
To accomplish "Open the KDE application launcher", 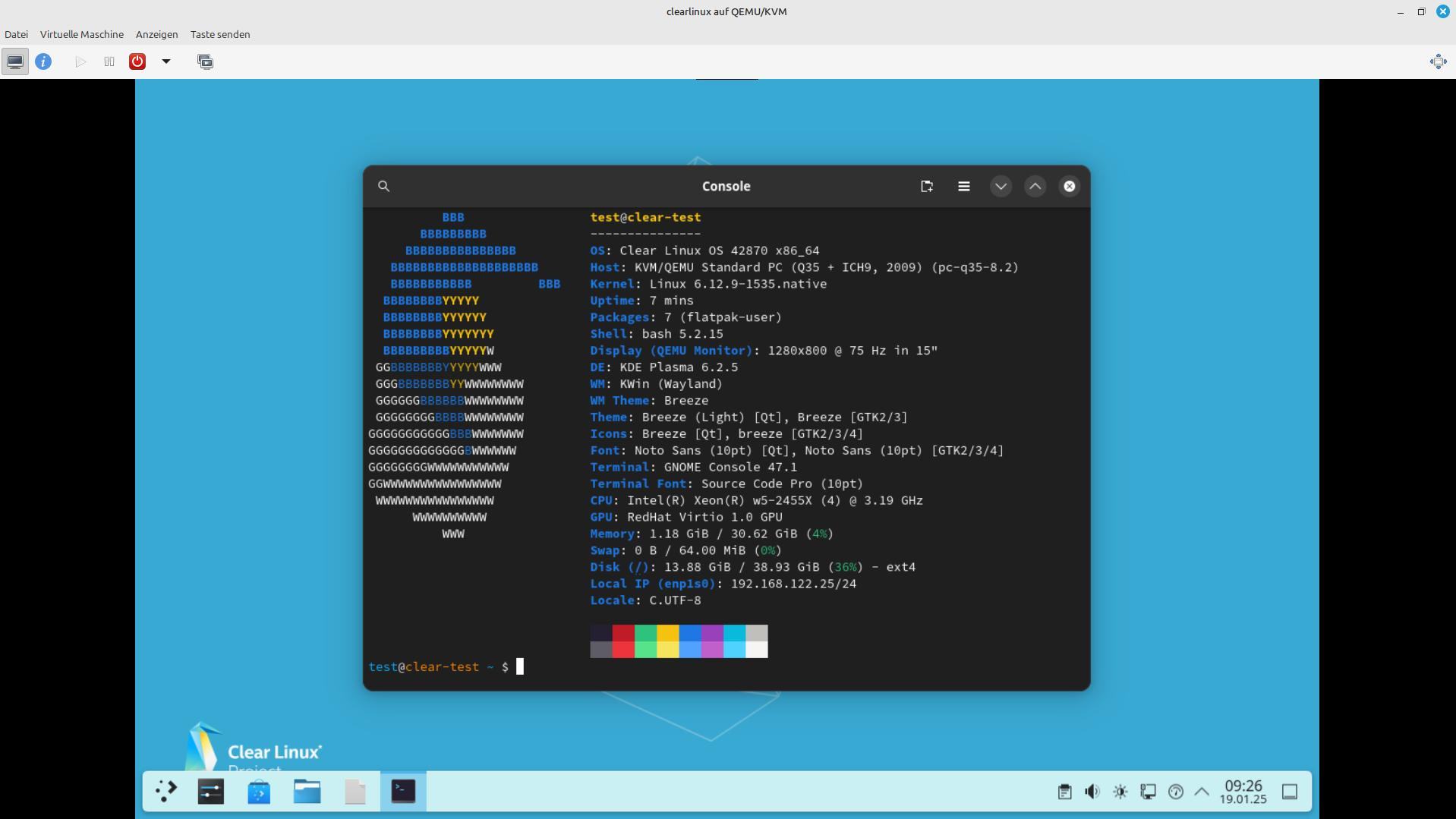I will click(166, 792).
